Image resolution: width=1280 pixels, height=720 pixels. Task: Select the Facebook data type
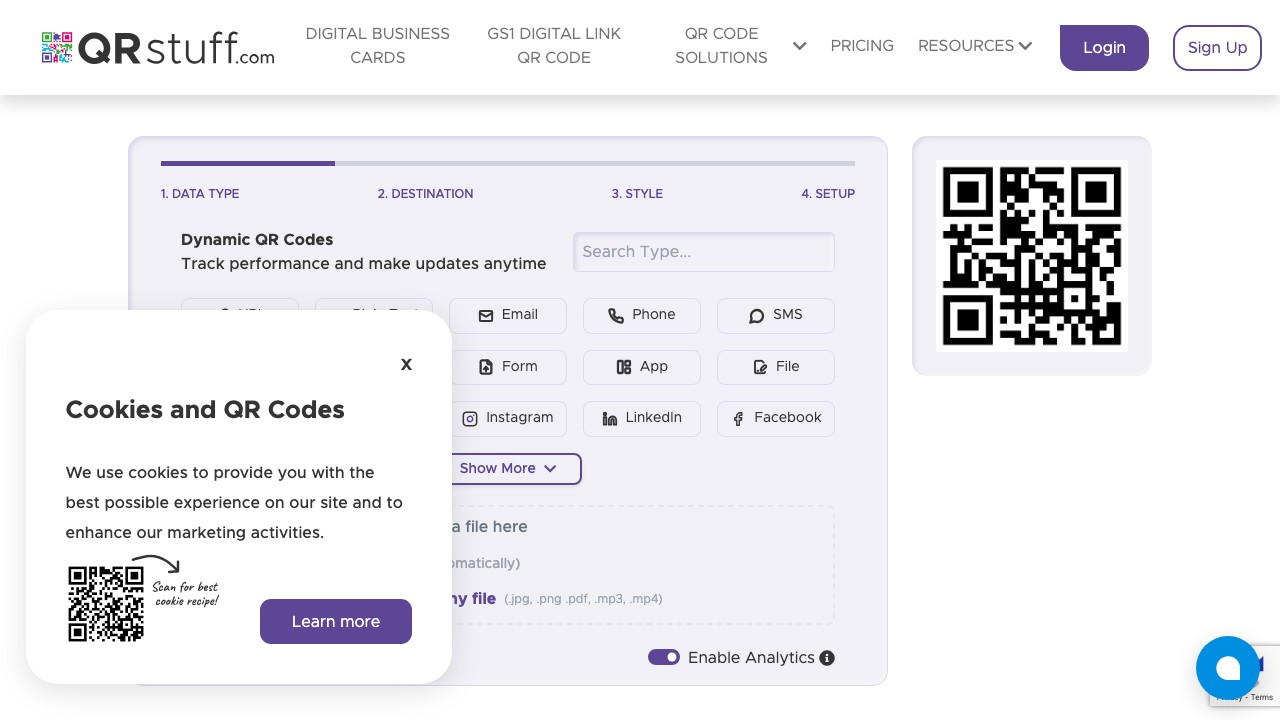coord(776,418)
